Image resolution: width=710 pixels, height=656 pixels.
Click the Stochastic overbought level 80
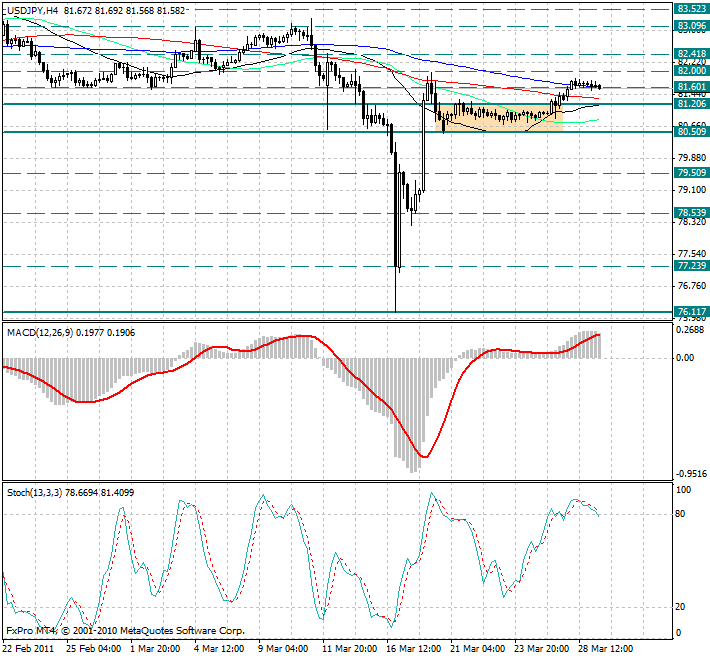click(680, 514)
